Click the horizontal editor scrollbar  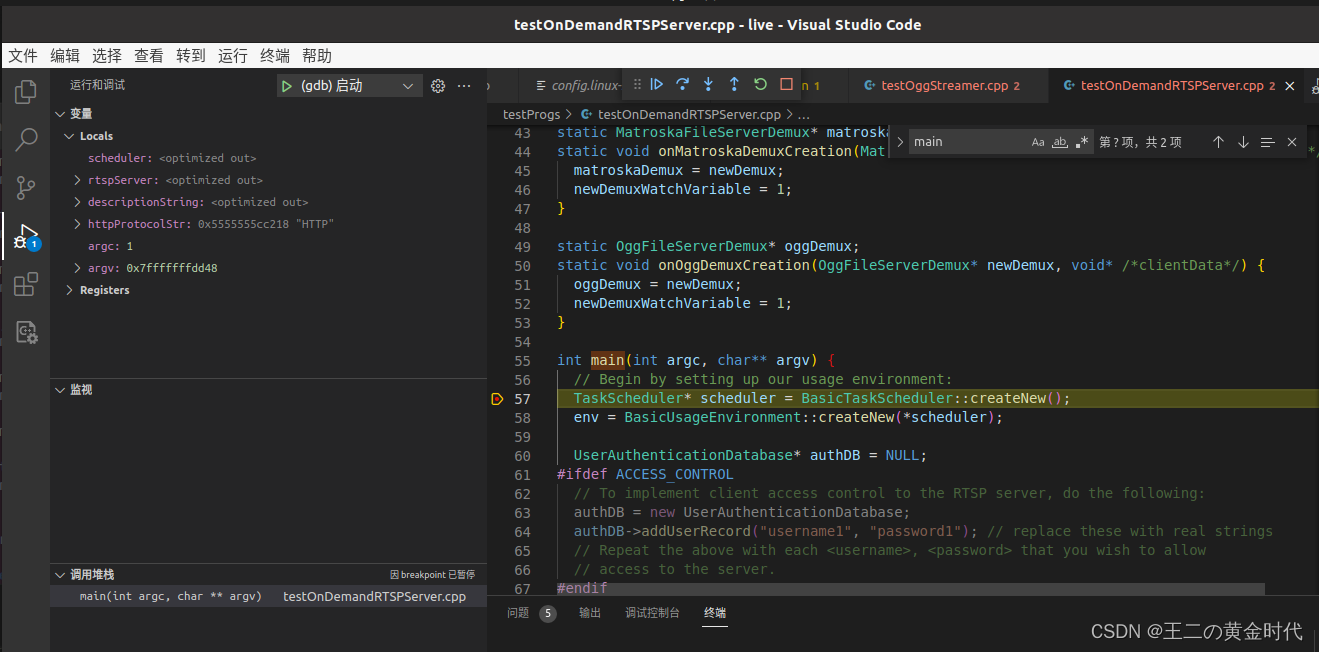point(911,590)
